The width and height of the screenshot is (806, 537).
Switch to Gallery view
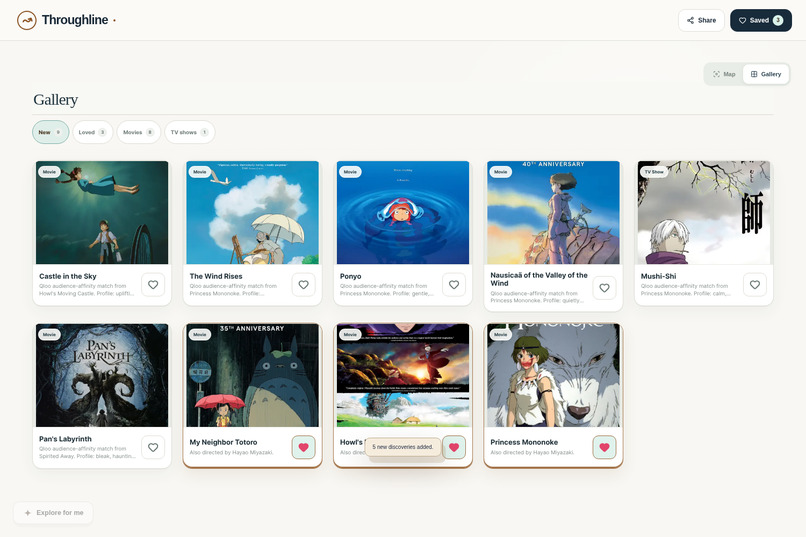pos(766,74)
